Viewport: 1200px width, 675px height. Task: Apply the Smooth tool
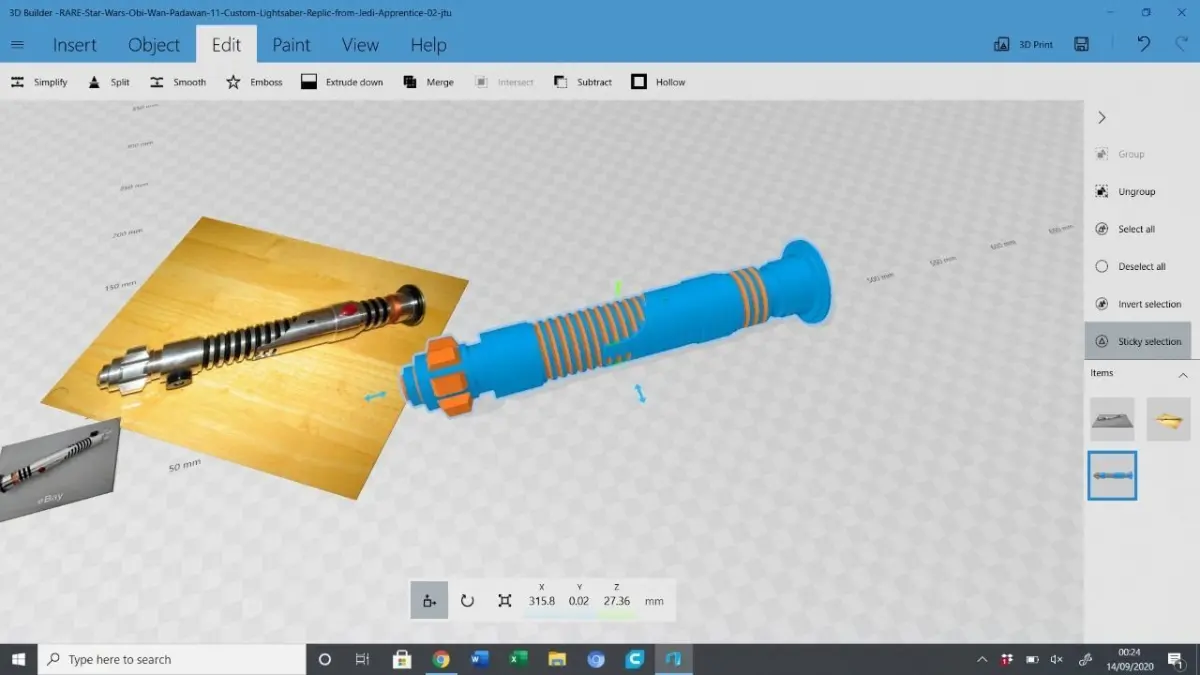point(178,82)
